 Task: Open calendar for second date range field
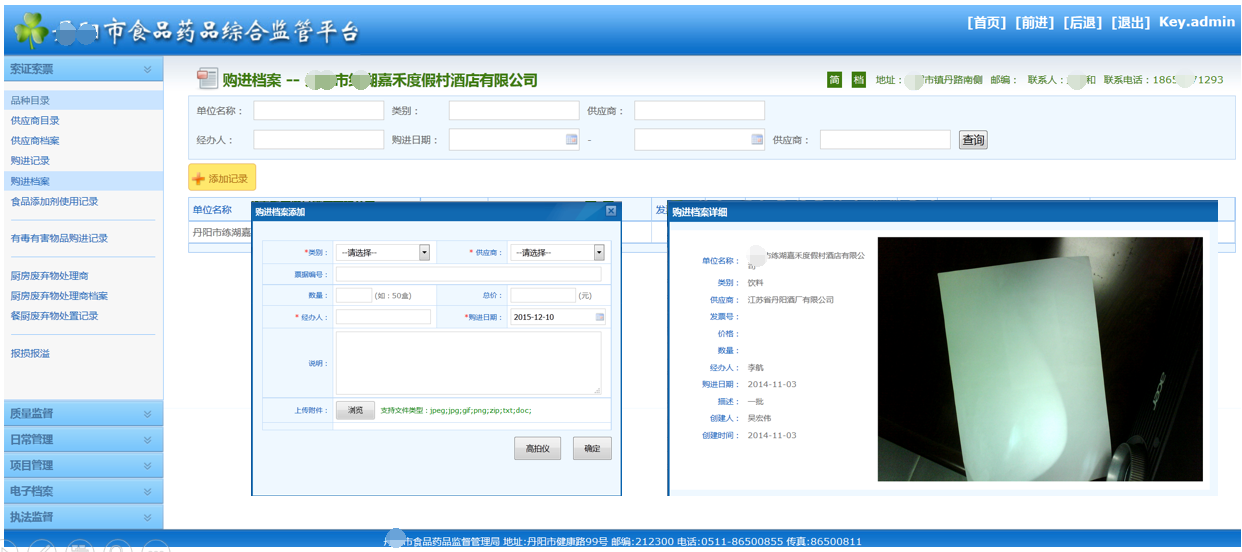pyautogui.click(x=757, y=140)
